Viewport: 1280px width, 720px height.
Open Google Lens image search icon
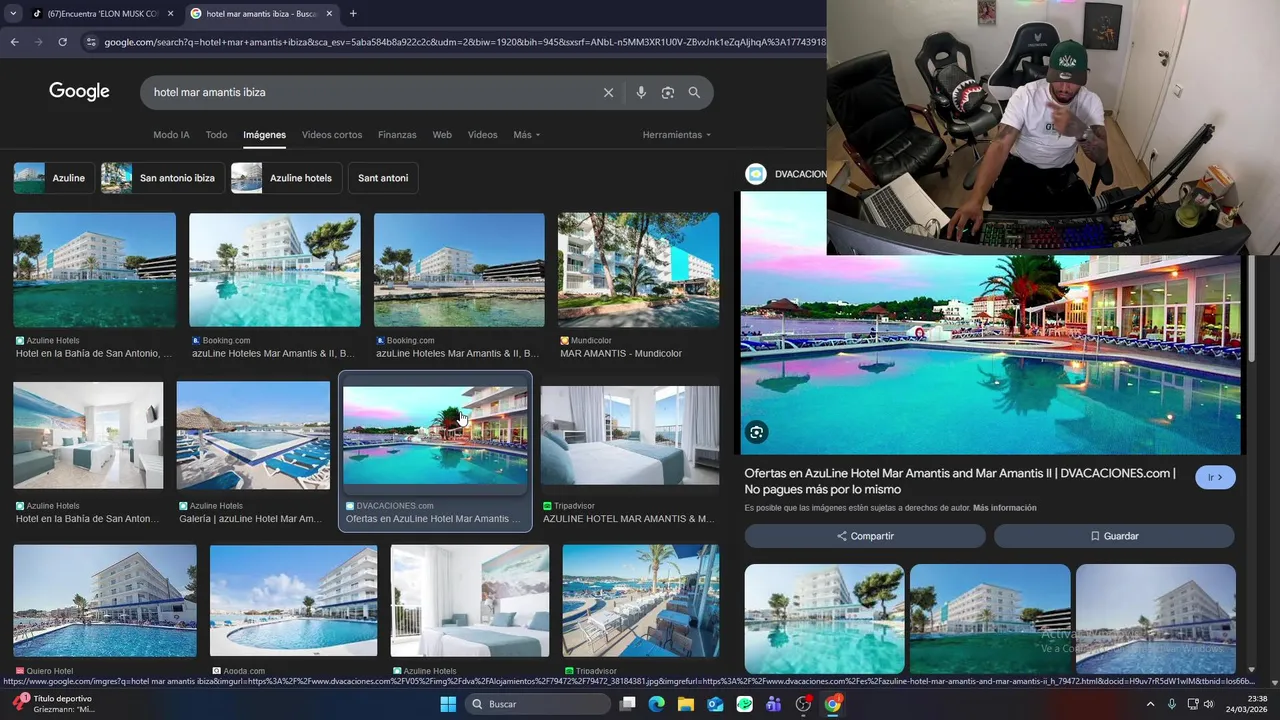point(668,92)
